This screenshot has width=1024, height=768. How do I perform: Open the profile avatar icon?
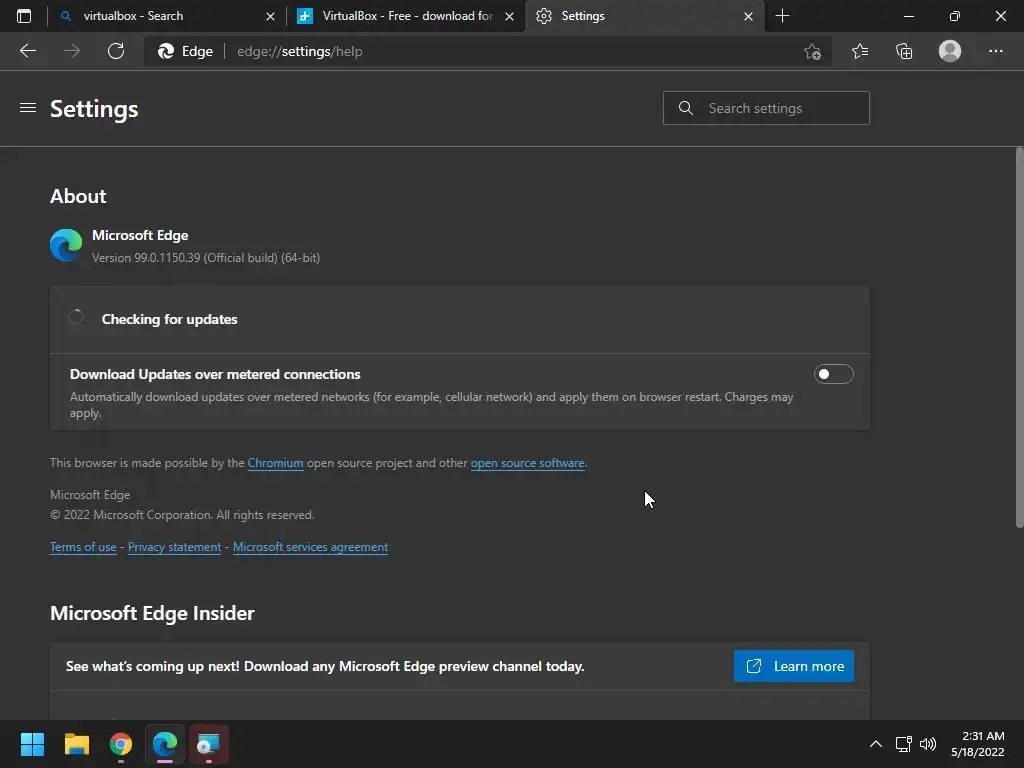click(x=950, y=51)
